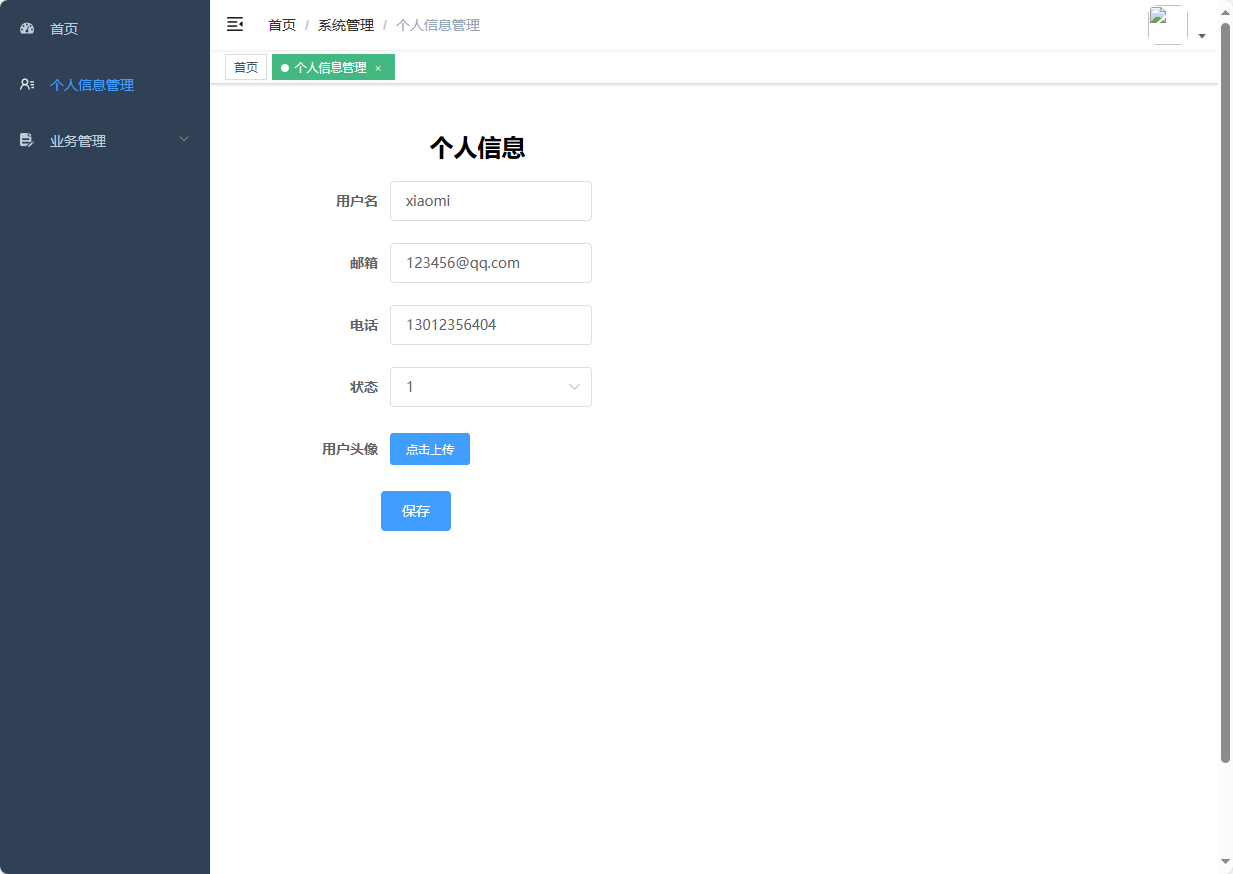Click the 邮箱 email input field
Image resolution: width=1233 pixels, height=874 pixels.
(490, 263)
